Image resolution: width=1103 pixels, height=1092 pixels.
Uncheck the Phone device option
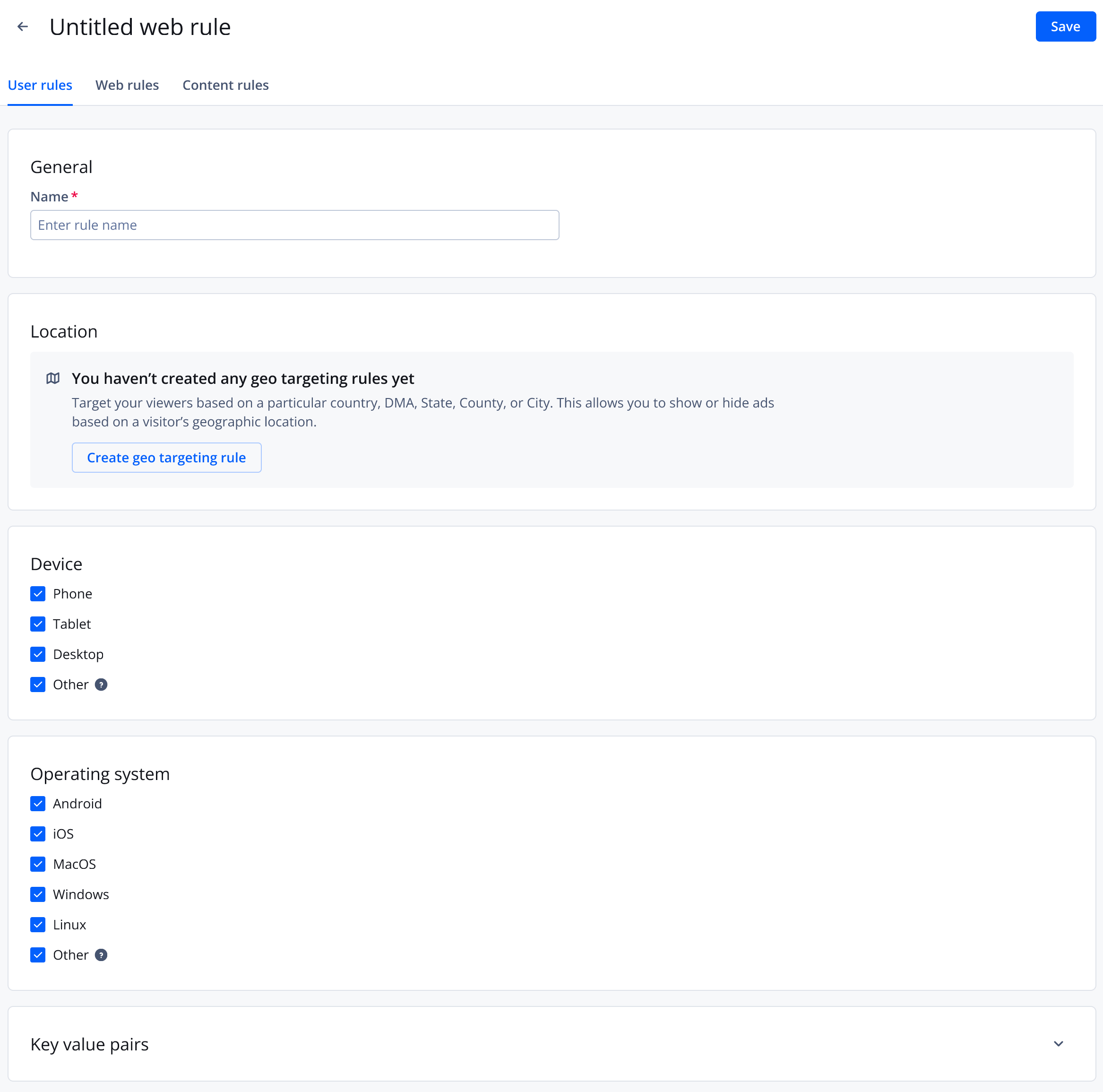point(38,593)
